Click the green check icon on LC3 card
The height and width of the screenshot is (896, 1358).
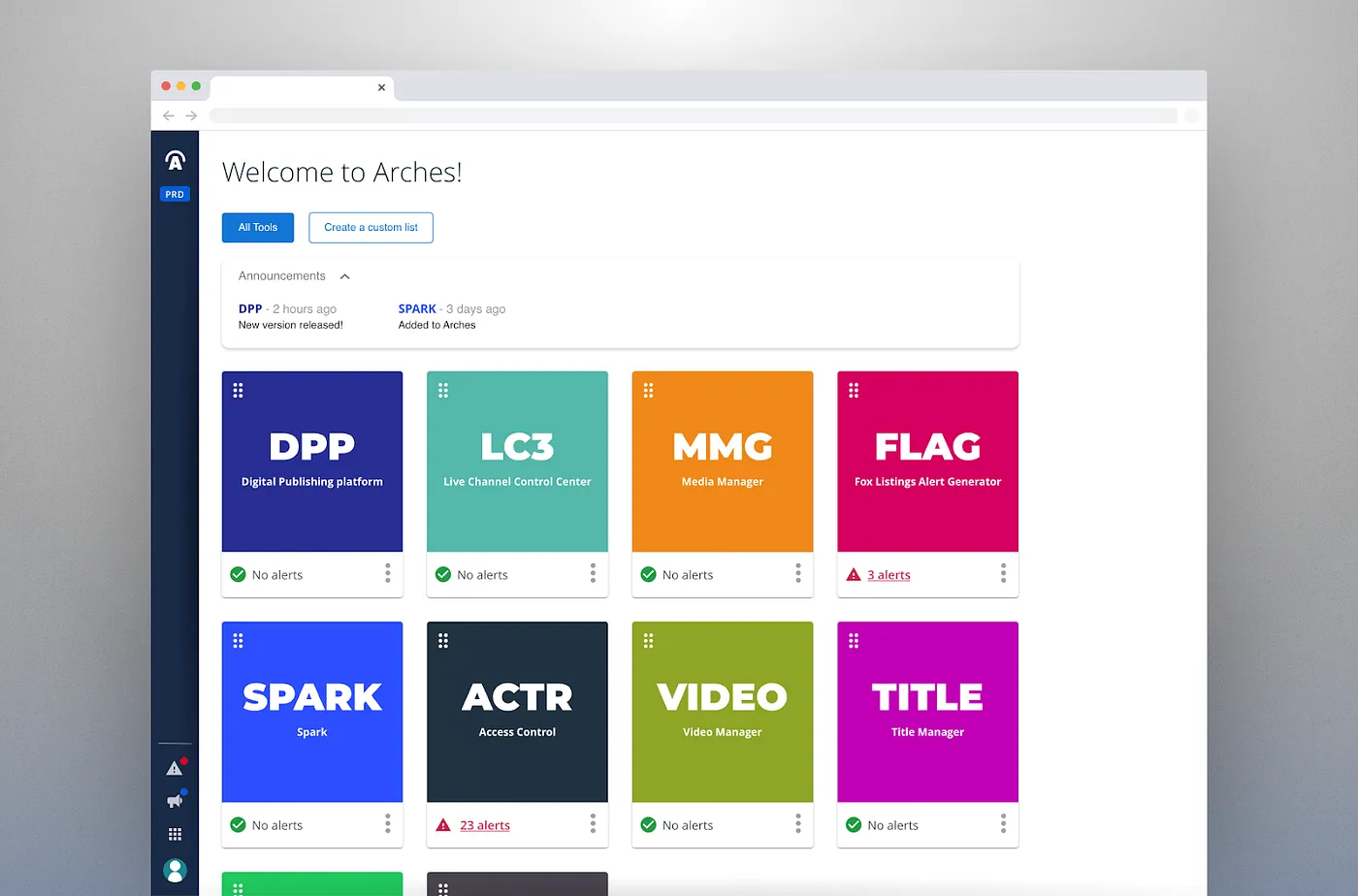tap(443, 574)
